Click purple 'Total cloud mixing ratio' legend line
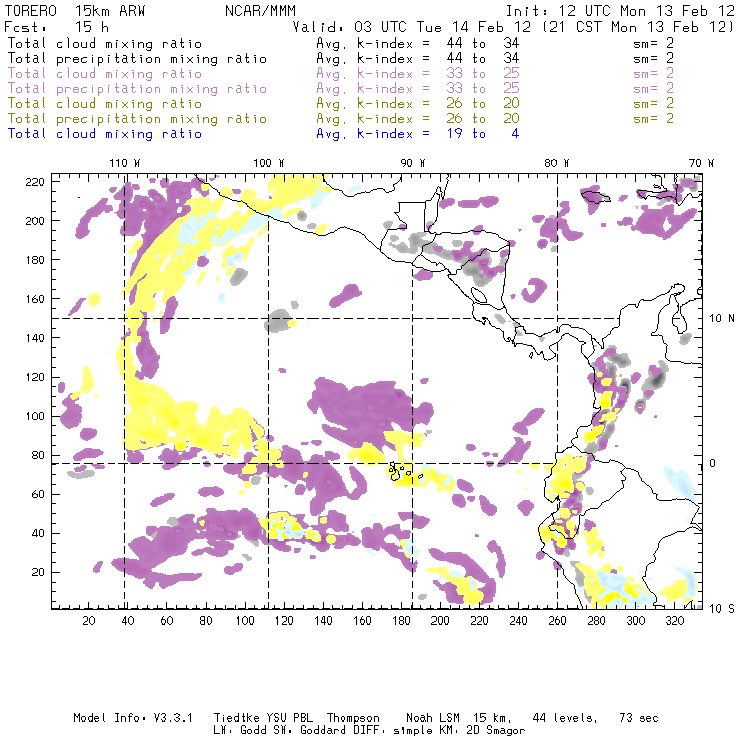Viewport: 740px width, 740px height. [105, 74]
